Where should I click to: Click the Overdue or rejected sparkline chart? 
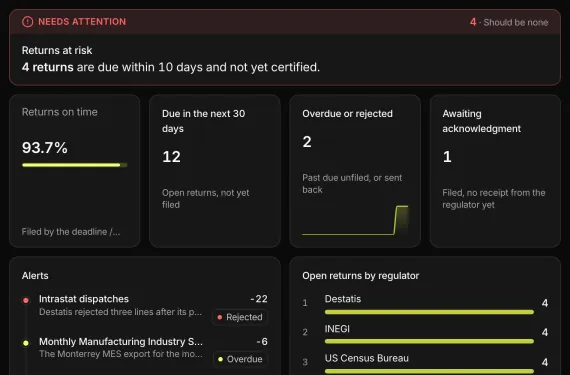tap(355, 220)
